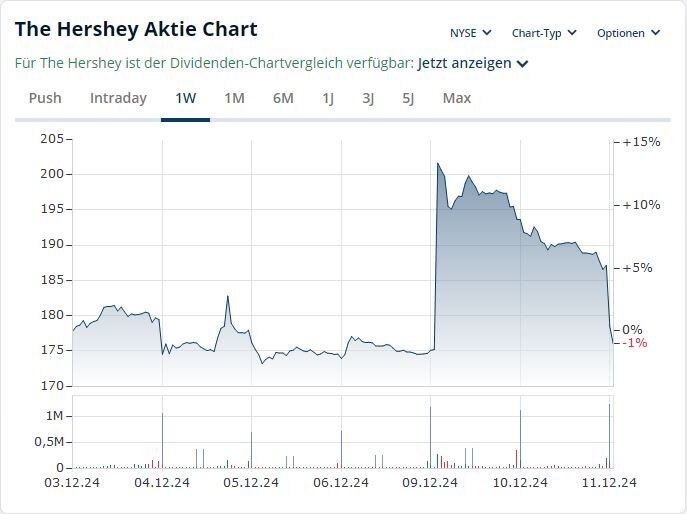The height and width of the screenshot is (514, 687).
Task: Select the Max time range tab
Action: coord(456,98)
